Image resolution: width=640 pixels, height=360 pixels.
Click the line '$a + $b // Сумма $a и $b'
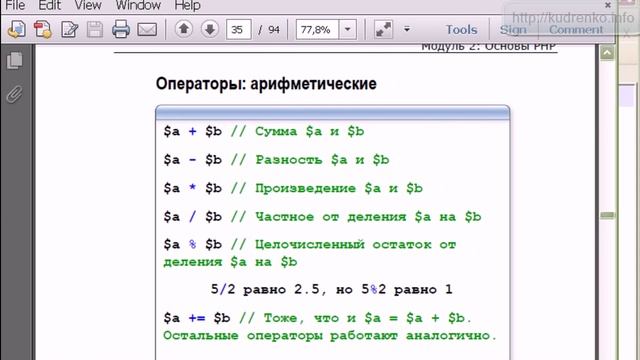264,131
